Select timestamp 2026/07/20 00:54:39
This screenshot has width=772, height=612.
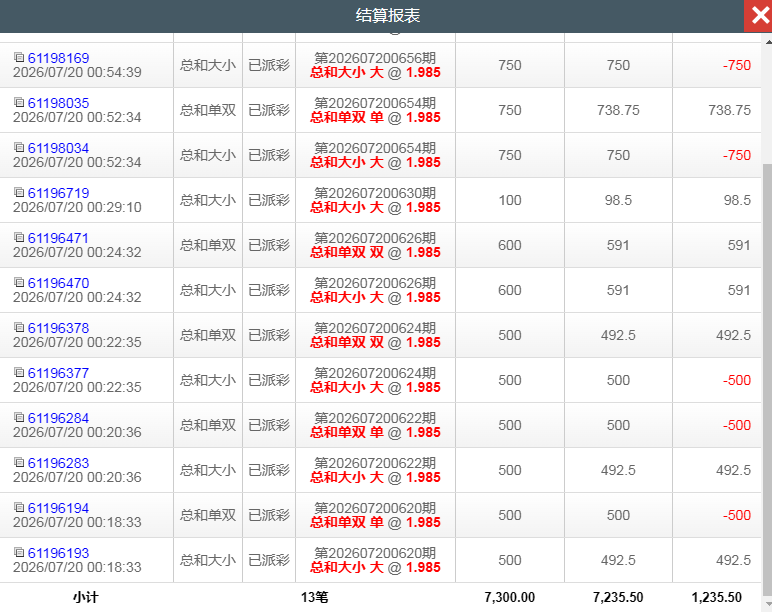(77, 72)
